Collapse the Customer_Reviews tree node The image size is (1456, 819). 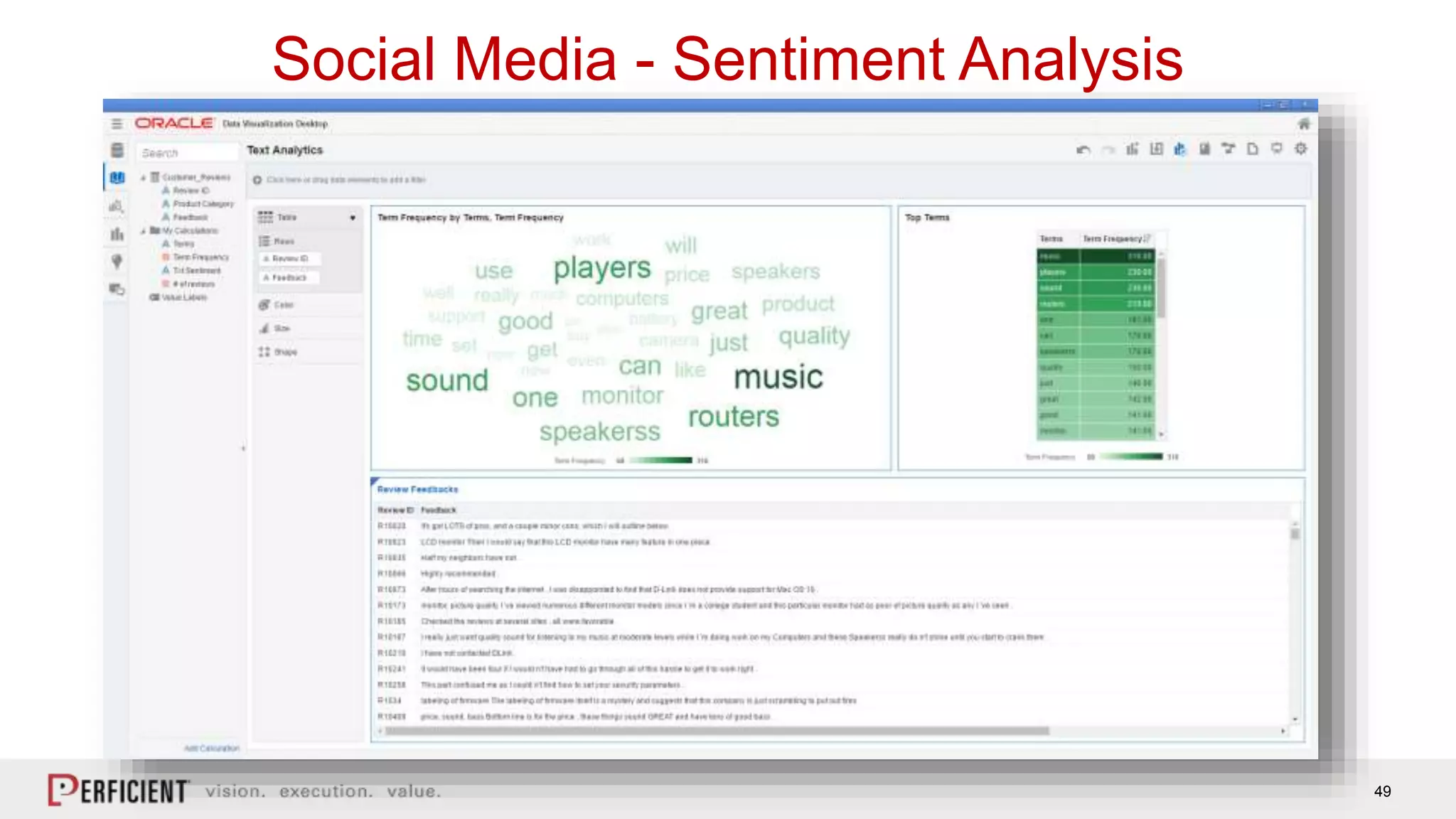tap(143, 177)
